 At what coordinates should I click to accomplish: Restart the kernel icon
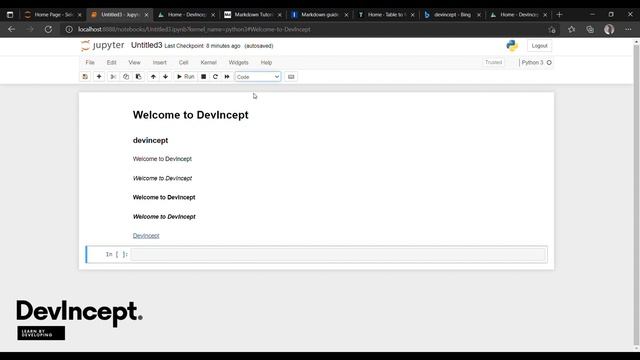click(215, 77)
